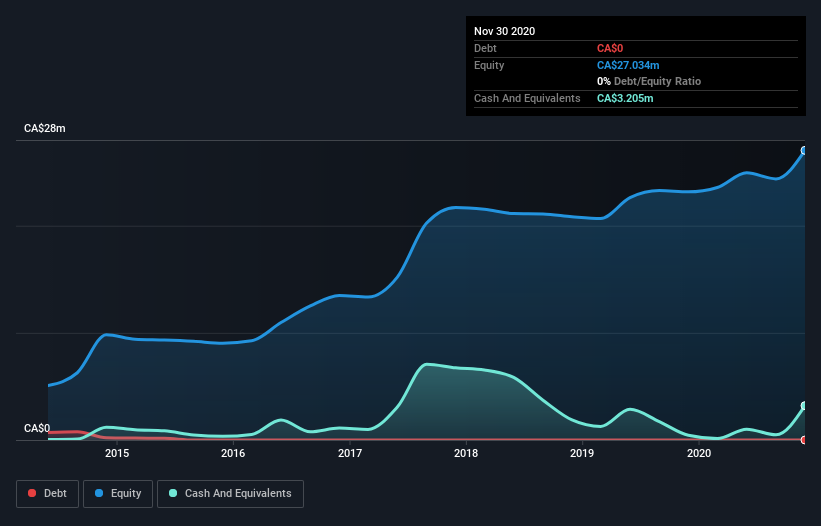Click the 2019 x-axis label
The height and width of the screenshot is (526, 821).
[x=582, y=453]
